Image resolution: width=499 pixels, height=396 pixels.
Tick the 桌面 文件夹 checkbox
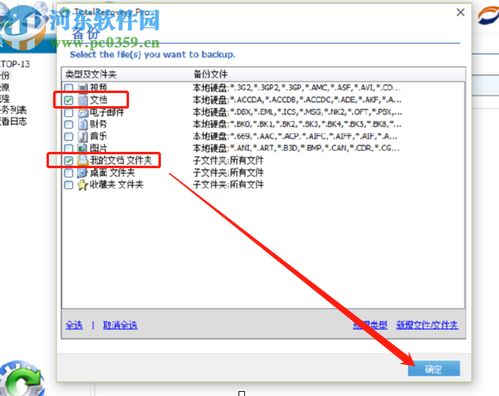tap(69, 173)
